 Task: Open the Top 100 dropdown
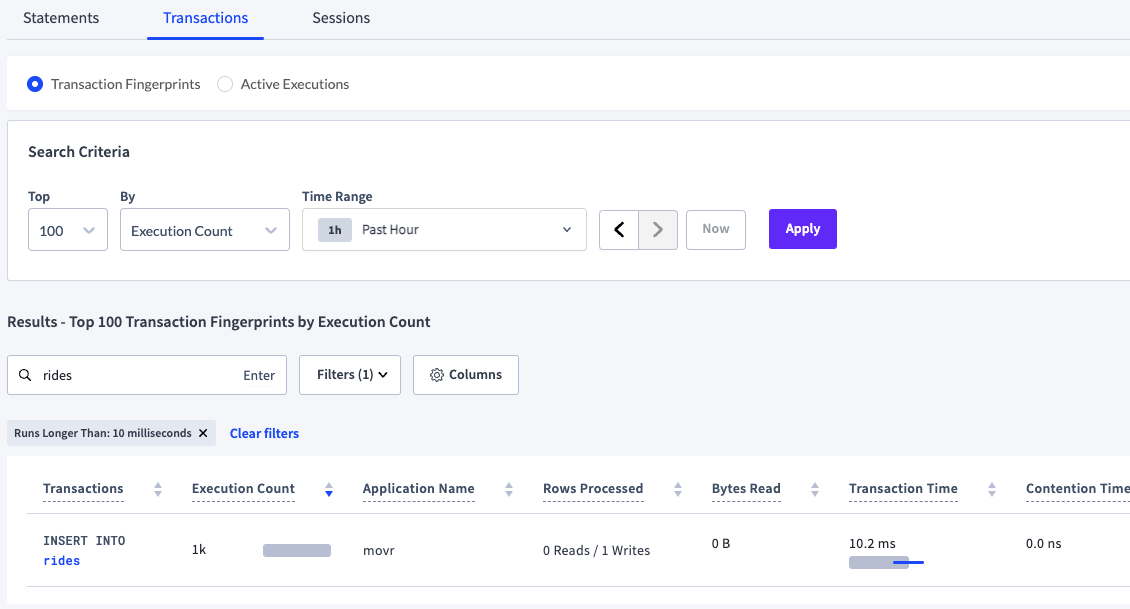tap(68, 231)
